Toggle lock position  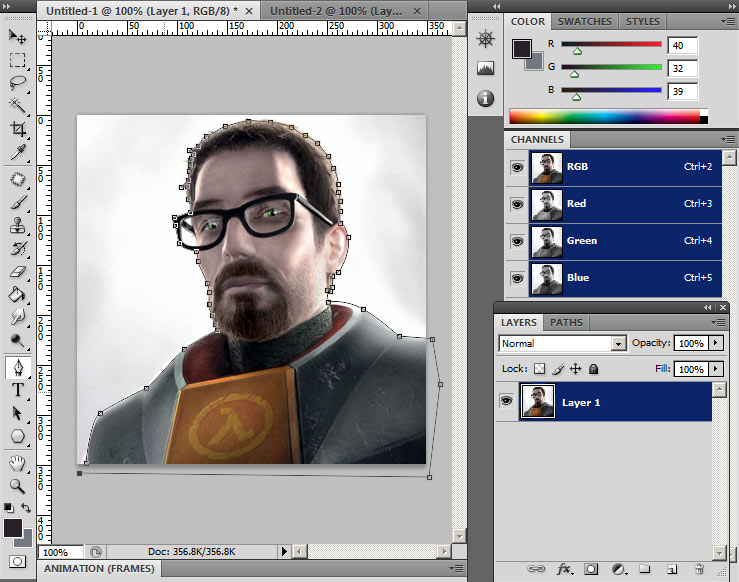point(575,369)
